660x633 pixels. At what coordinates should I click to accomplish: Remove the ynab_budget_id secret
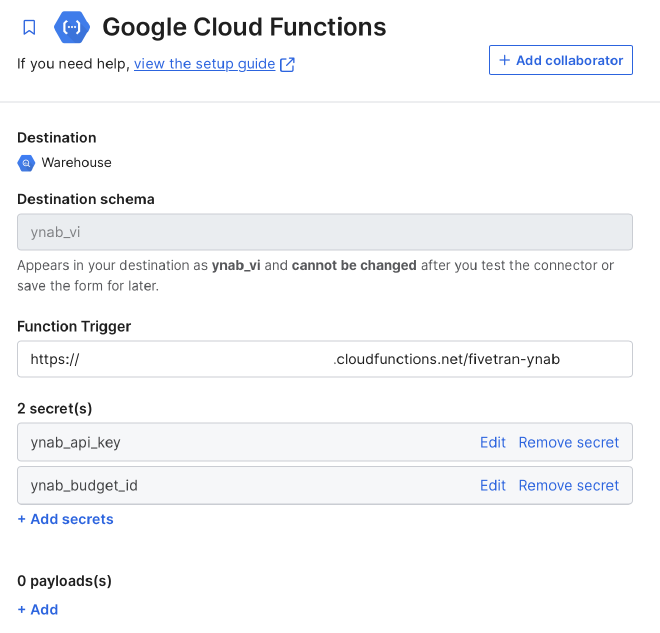click(x=568, y=485)
